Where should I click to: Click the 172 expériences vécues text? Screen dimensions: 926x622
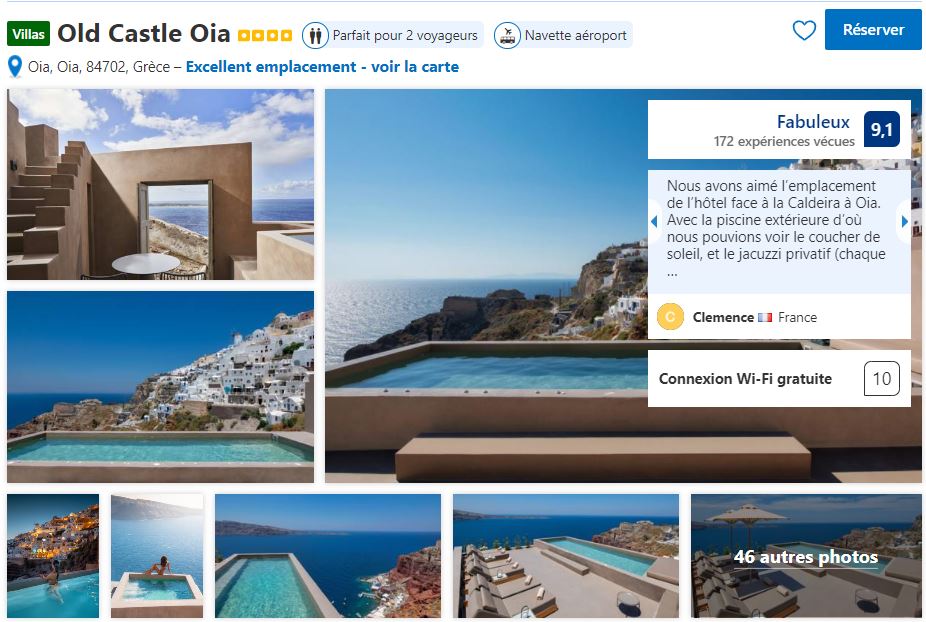coord(784,142)
